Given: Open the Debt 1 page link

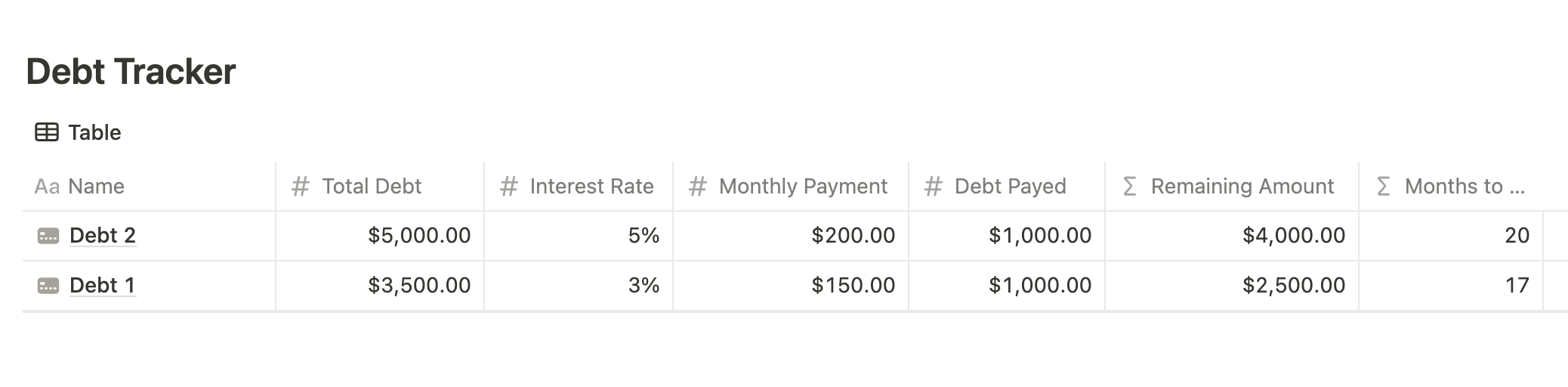Looking at the screenshot, I should pos(102,286).
